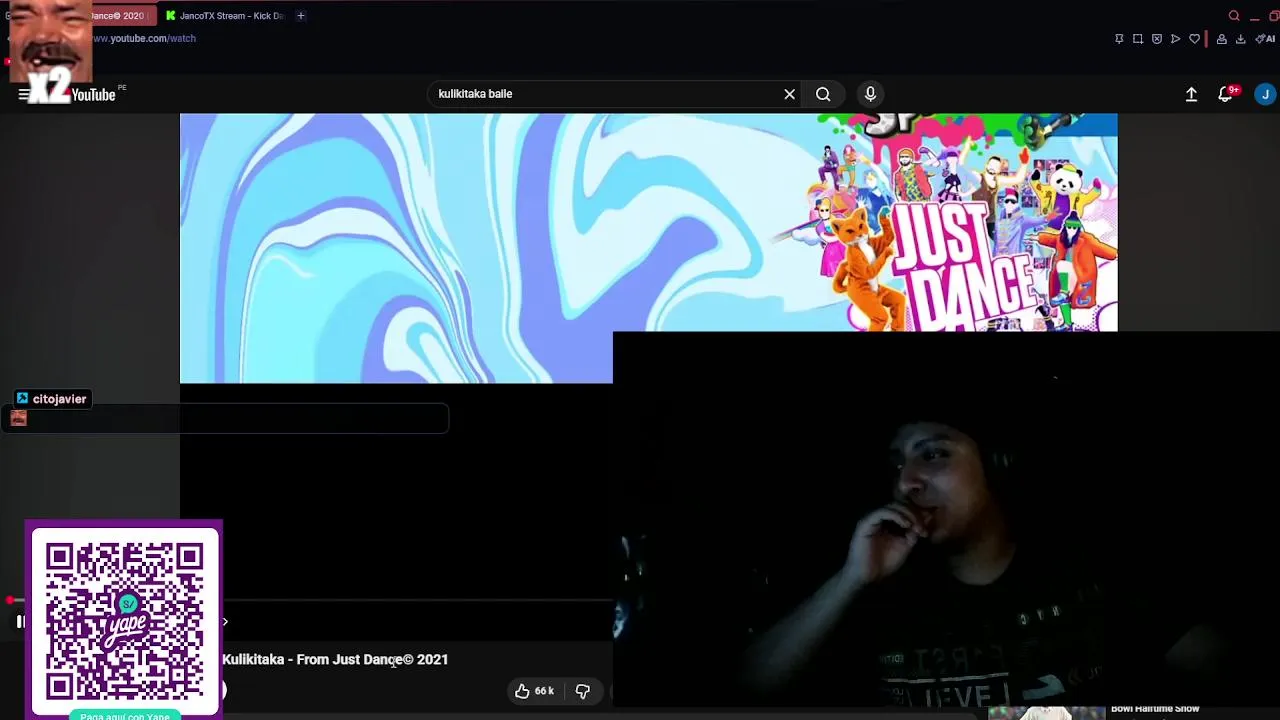The height and width of the screenshot is (720, 1280).
Task: Open the J account avatar menu
Action: point(1265,94)
